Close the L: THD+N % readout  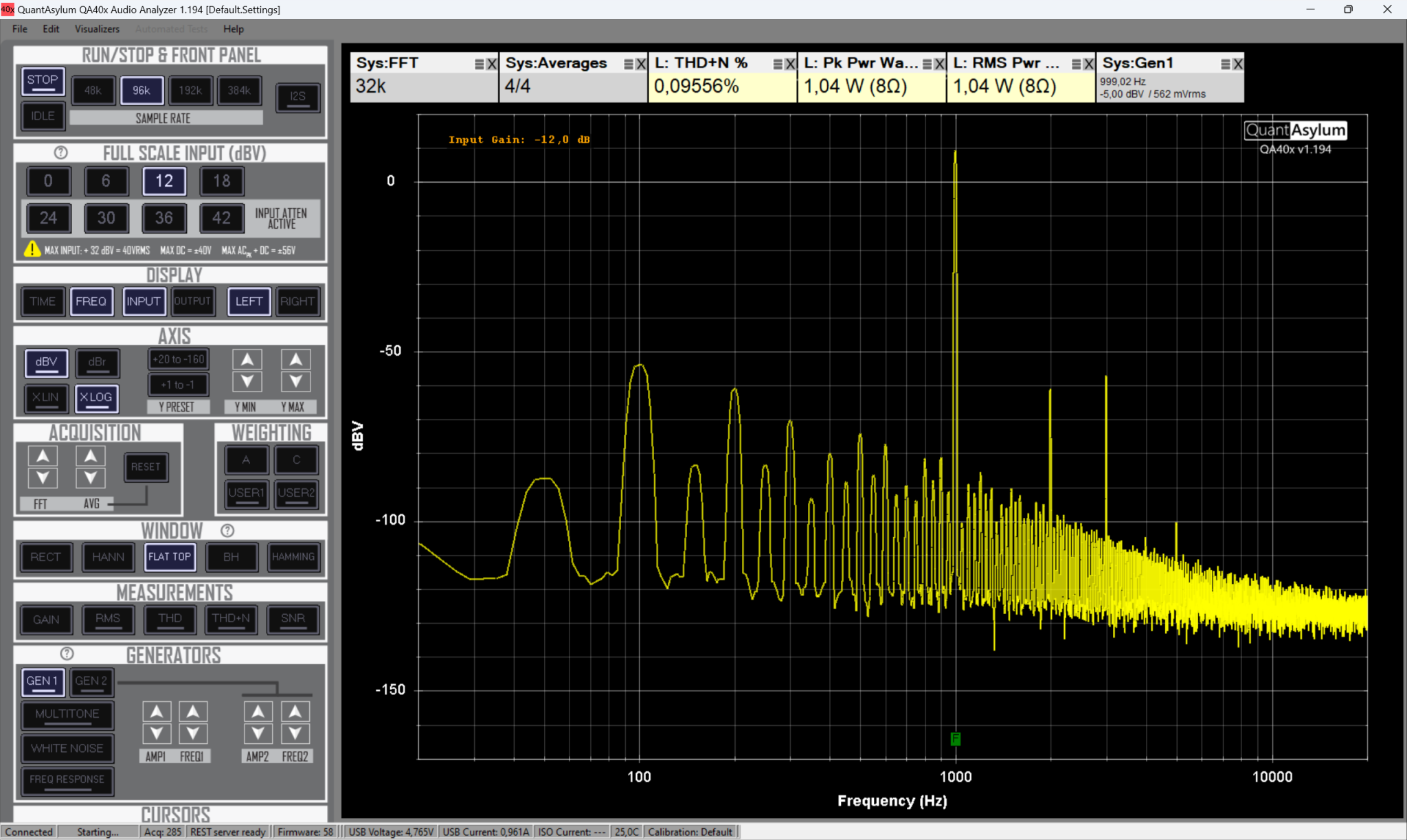coord(791,64)
